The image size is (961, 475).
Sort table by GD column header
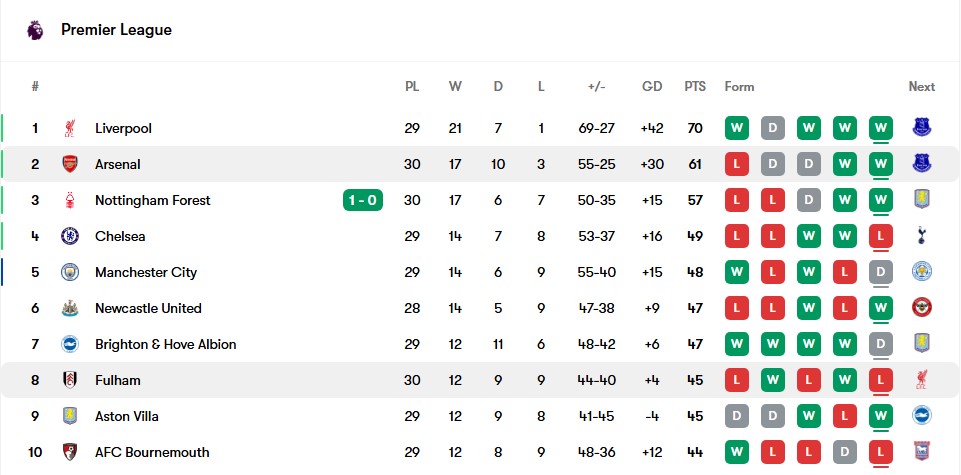[651, 87]
